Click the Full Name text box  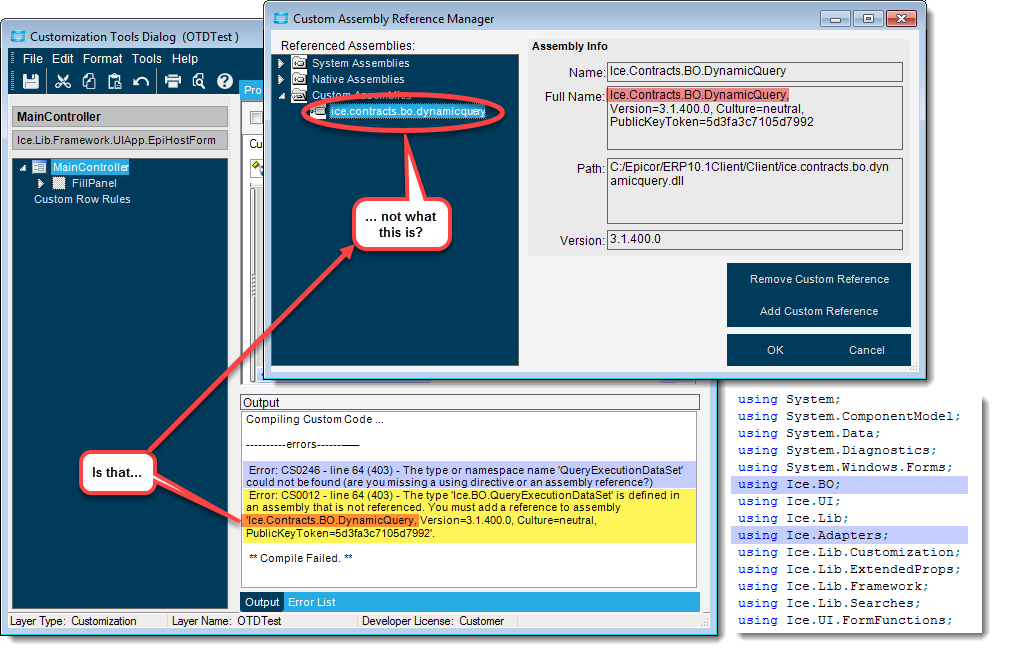click(755, 118)
